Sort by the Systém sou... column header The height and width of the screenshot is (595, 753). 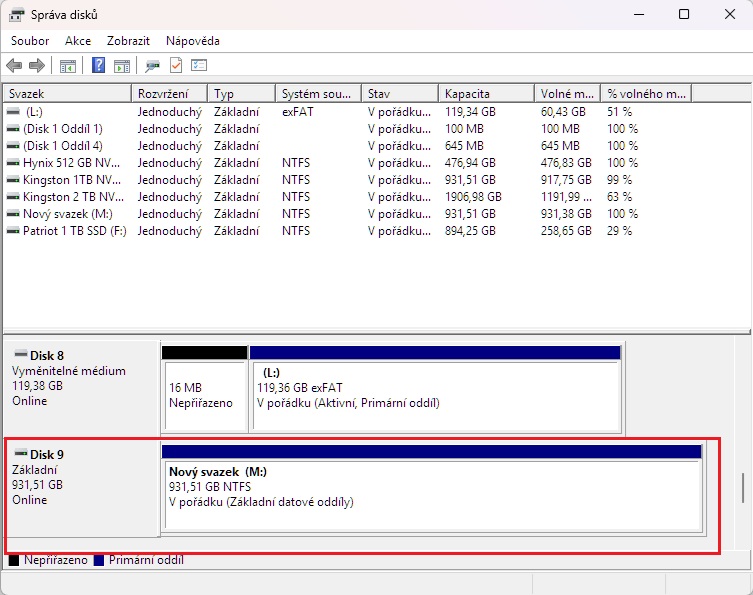(x=318, y=94)
